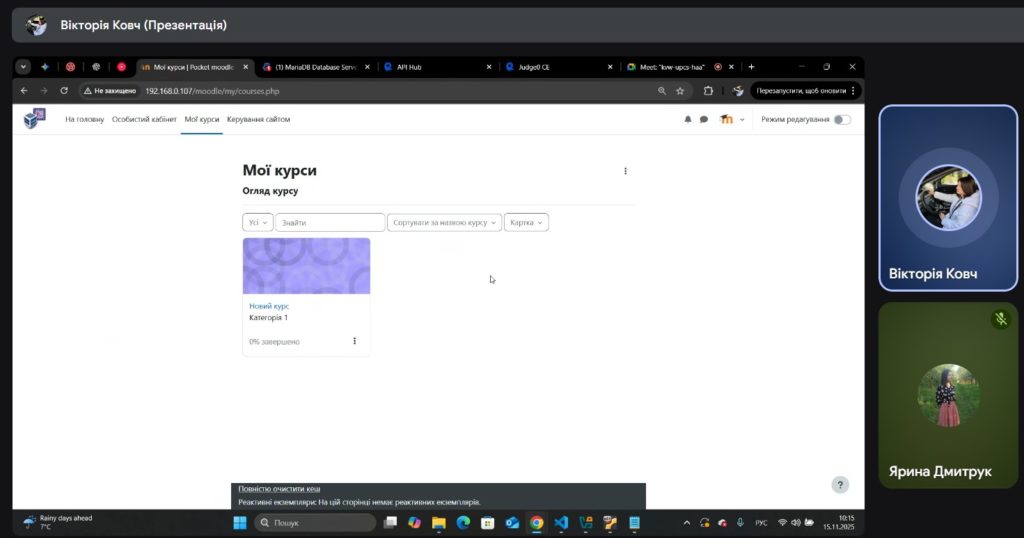The height and width of the screenshot is (538, 1024).
Task: Open the messages chat bubble icon
Action: (x=704, y=119)
